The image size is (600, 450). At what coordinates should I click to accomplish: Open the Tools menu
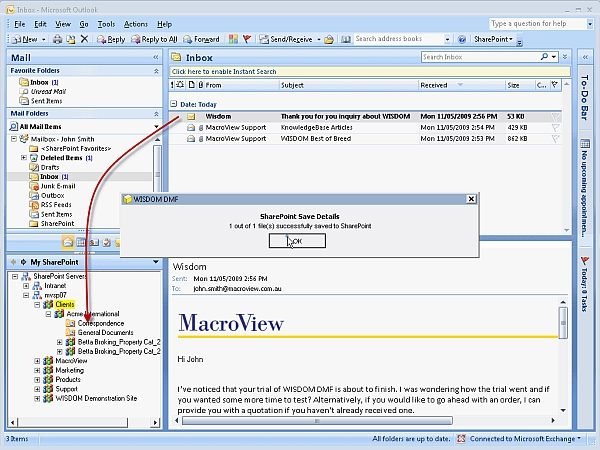tap(106, 24)
